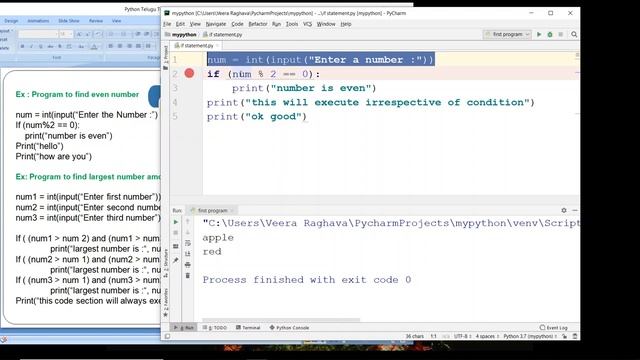Click the horizontal scrollbar of Run console
Screen dimensions: 640x360
281,320
